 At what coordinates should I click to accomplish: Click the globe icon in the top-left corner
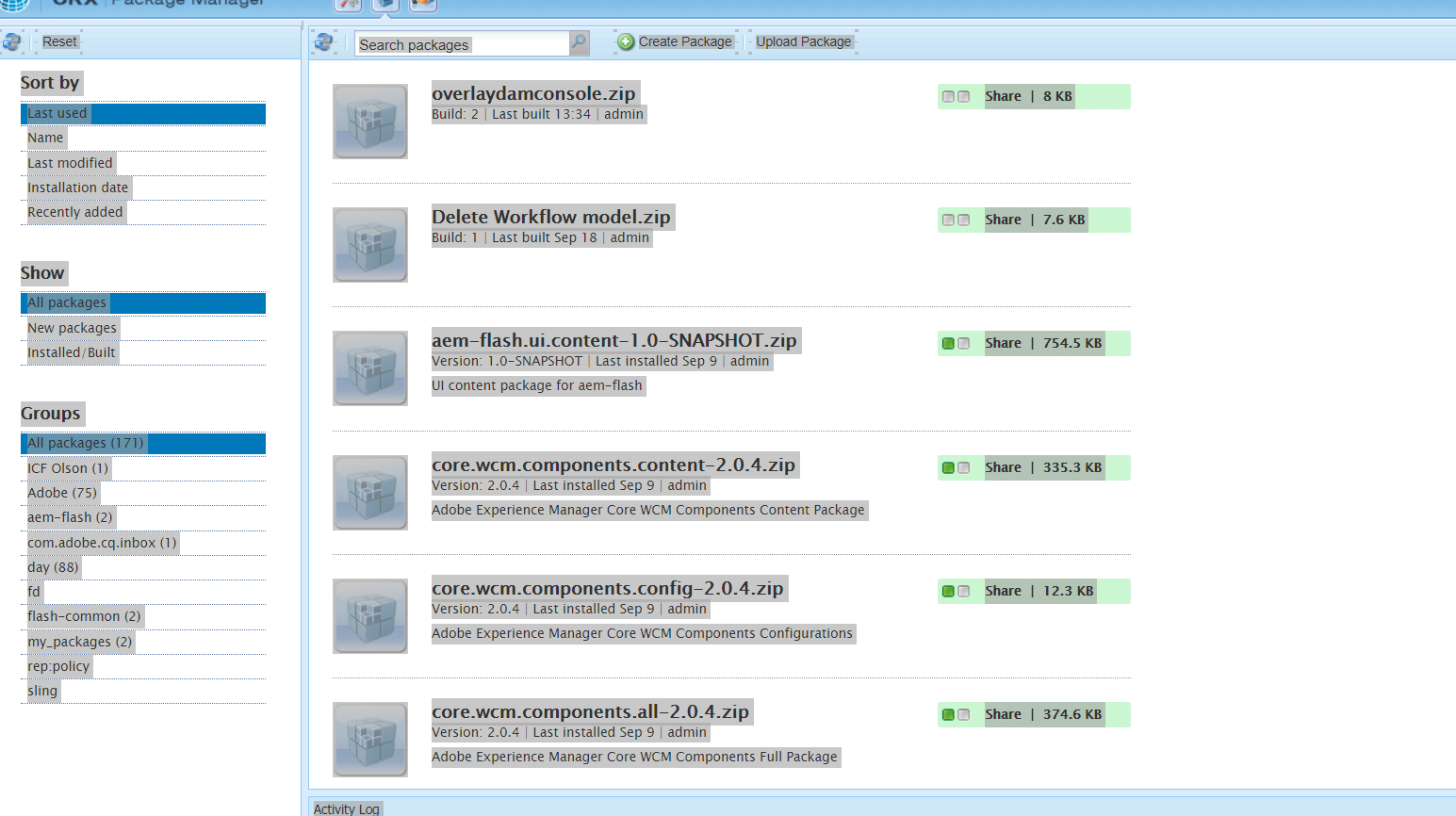coord(13,6)
